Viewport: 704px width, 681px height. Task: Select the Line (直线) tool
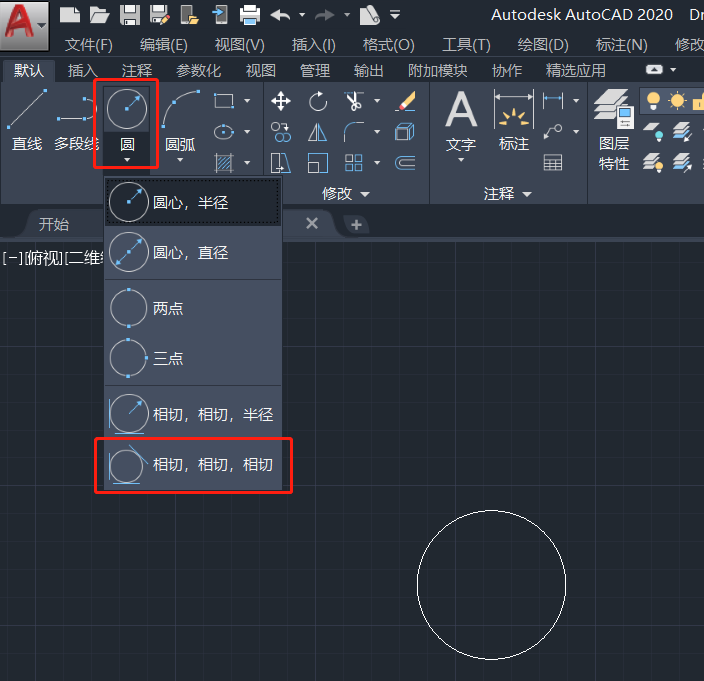tap(26, 120)
